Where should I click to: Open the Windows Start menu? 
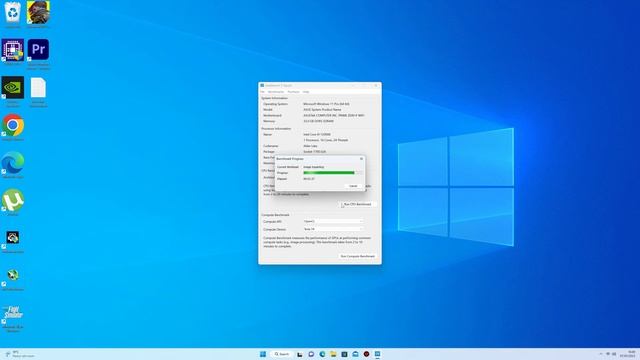coord(263,354)
